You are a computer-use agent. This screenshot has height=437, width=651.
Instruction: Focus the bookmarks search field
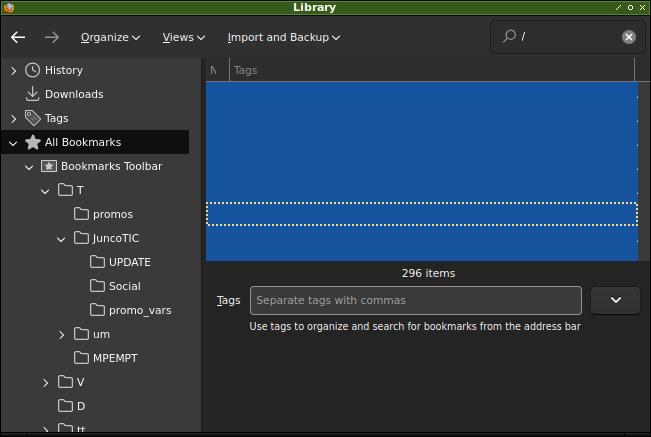tap(567, 37)
